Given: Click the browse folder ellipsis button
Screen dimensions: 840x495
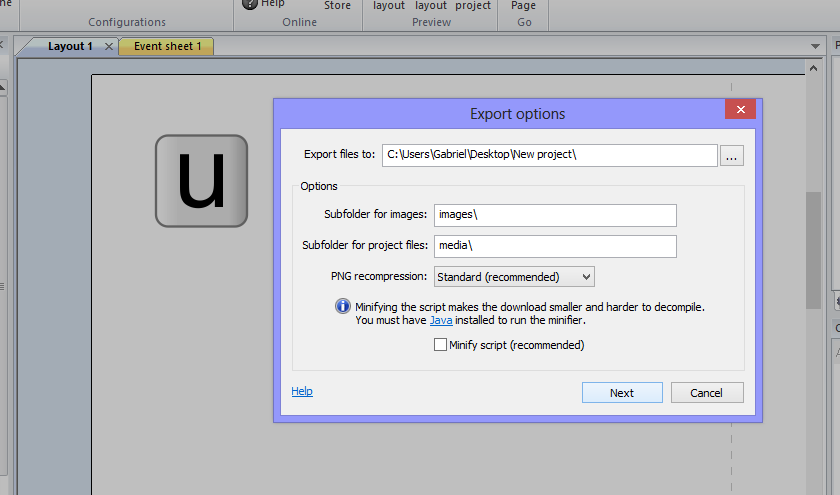Looking at the screenshot, I should (x=733, y=156).
